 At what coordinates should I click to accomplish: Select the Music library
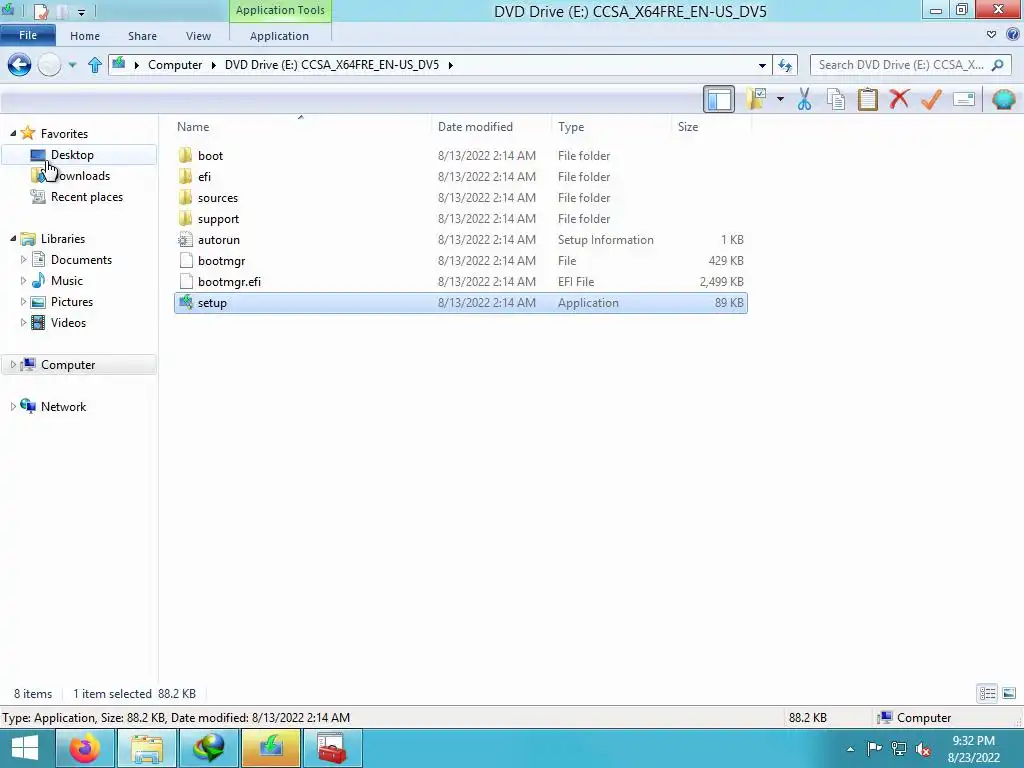click(x=67, y=281)
